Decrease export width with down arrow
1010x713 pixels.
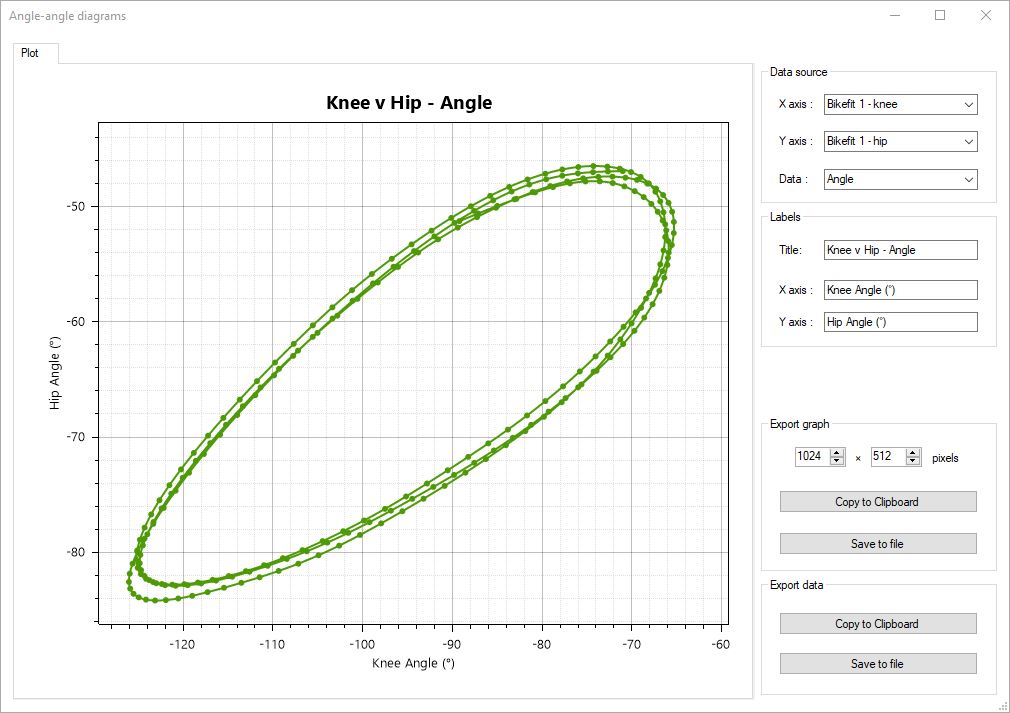(838, 461)
